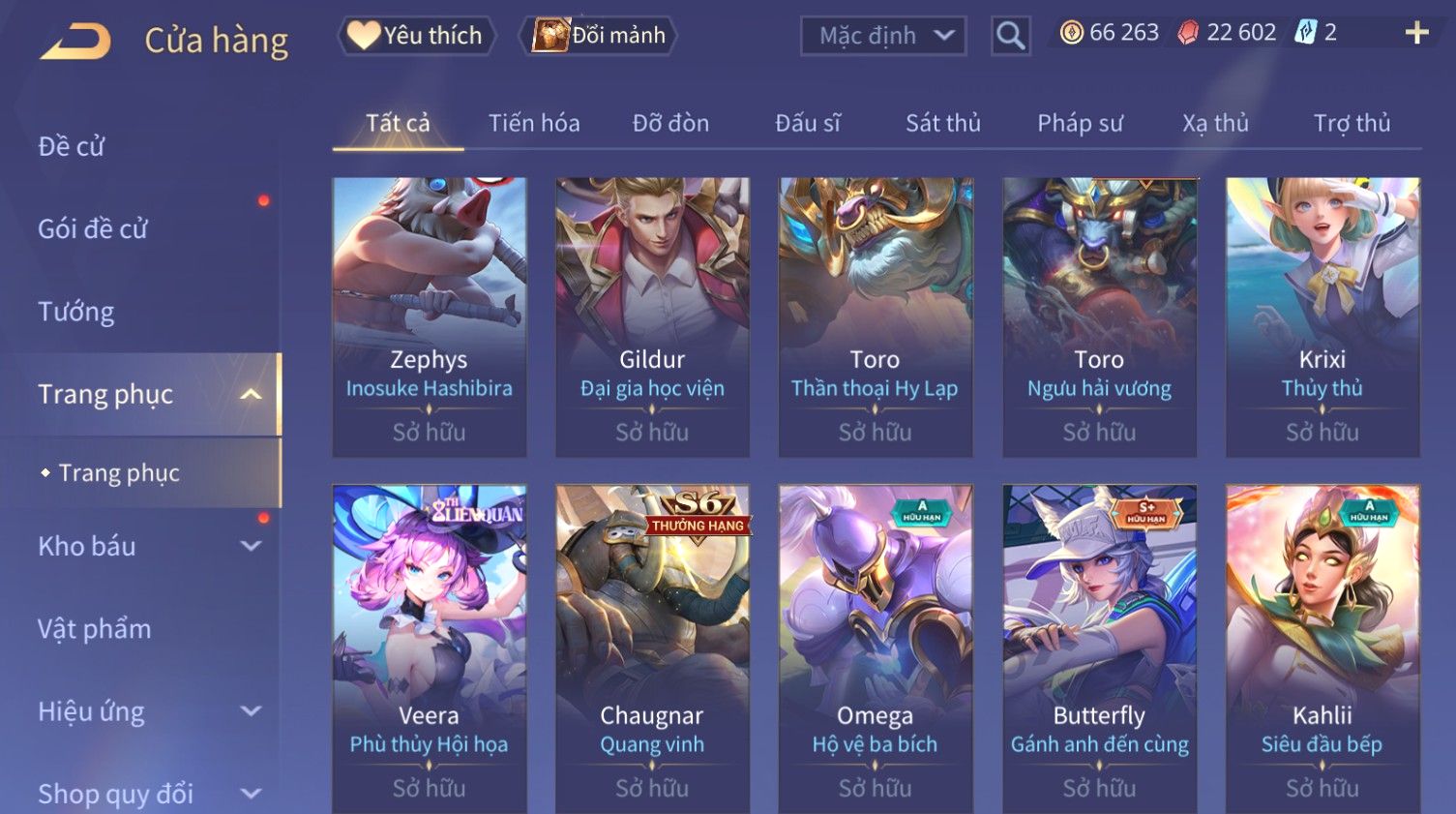Image resolution: width=1456 pixels, height=814 pixels.
Task: Switch to the Pháp sư tab
Action: (1080, 123)
